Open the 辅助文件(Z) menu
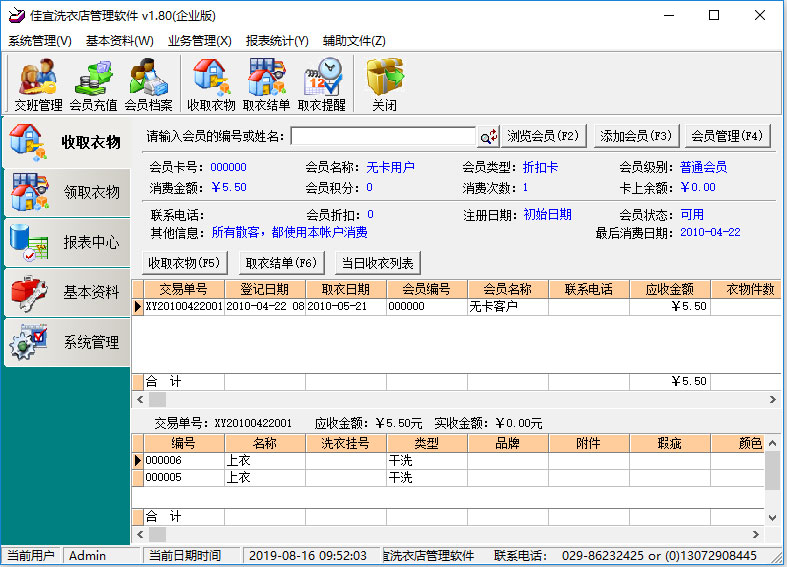Screen dimensions: 787x567 [354, 41]
